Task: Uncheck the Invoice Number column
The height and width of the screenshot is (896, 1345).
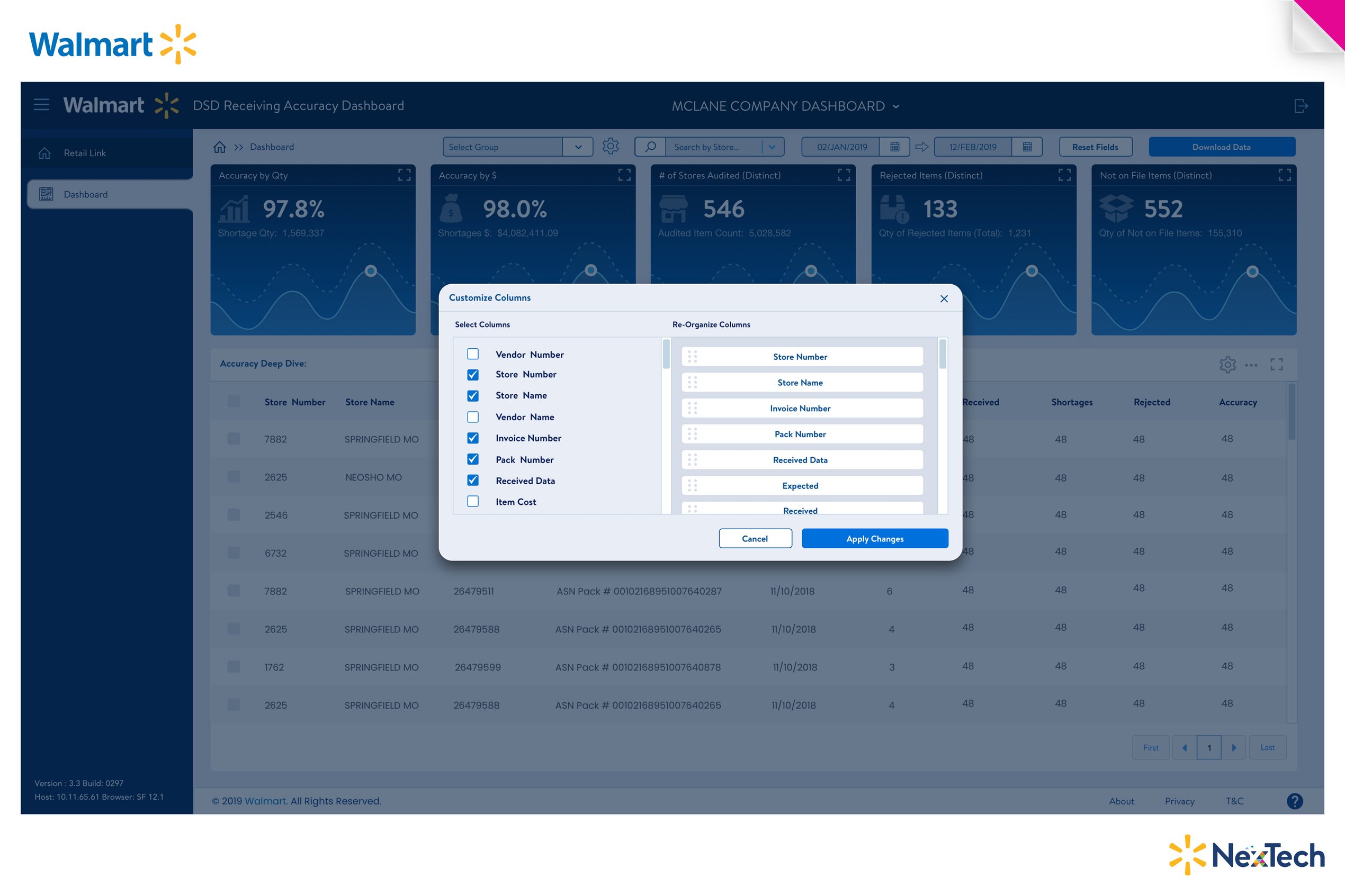Action: [x=473, y=438]
